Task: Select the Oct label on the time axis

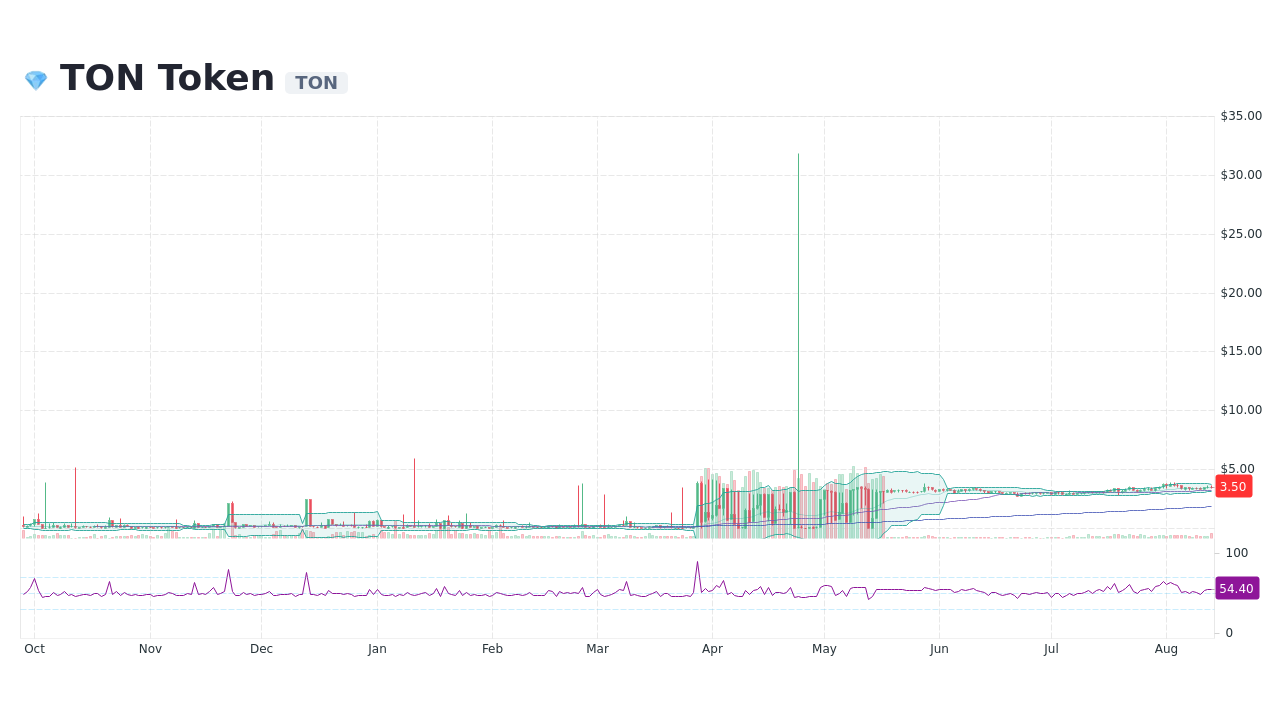Action: pos(34,648)
